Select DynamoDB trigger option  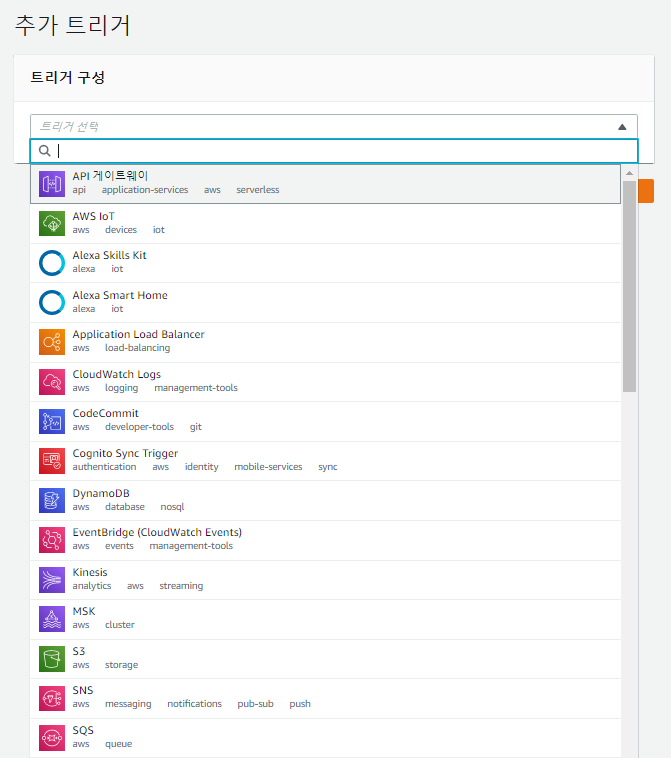click(x=325, y=501)
